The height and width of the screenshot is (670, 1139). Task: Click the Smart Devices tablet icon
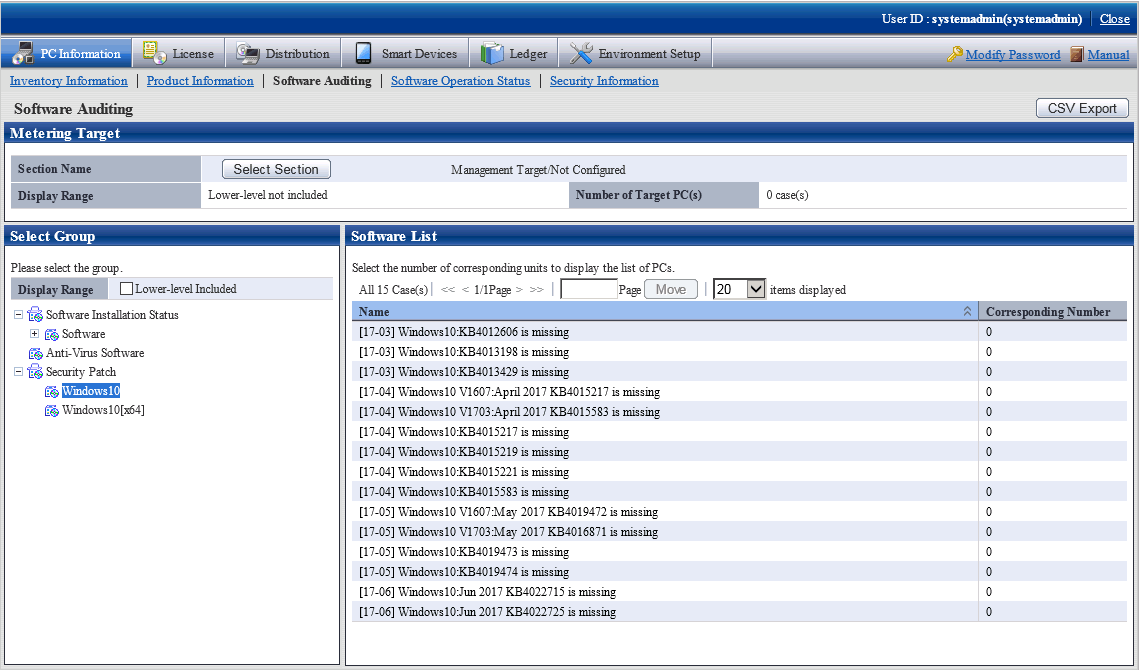[x=364, y=53]
